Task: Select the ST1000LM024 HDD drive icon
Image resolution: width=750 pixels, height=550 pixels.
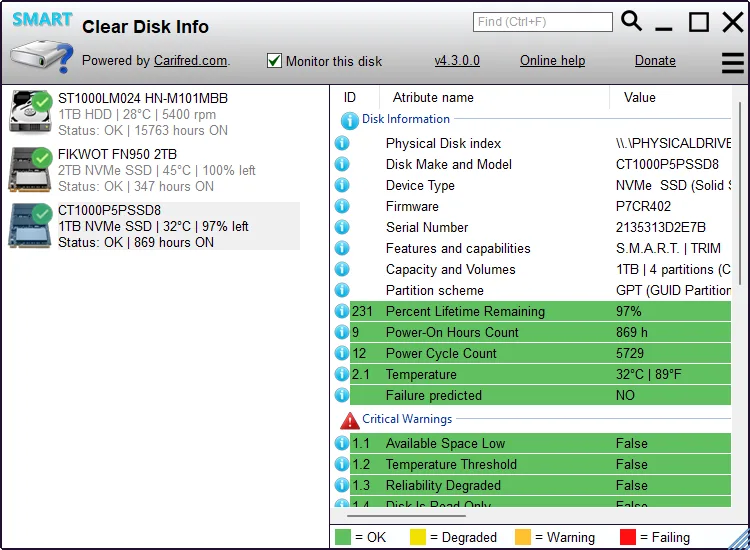Action: (x=31, y=112)
